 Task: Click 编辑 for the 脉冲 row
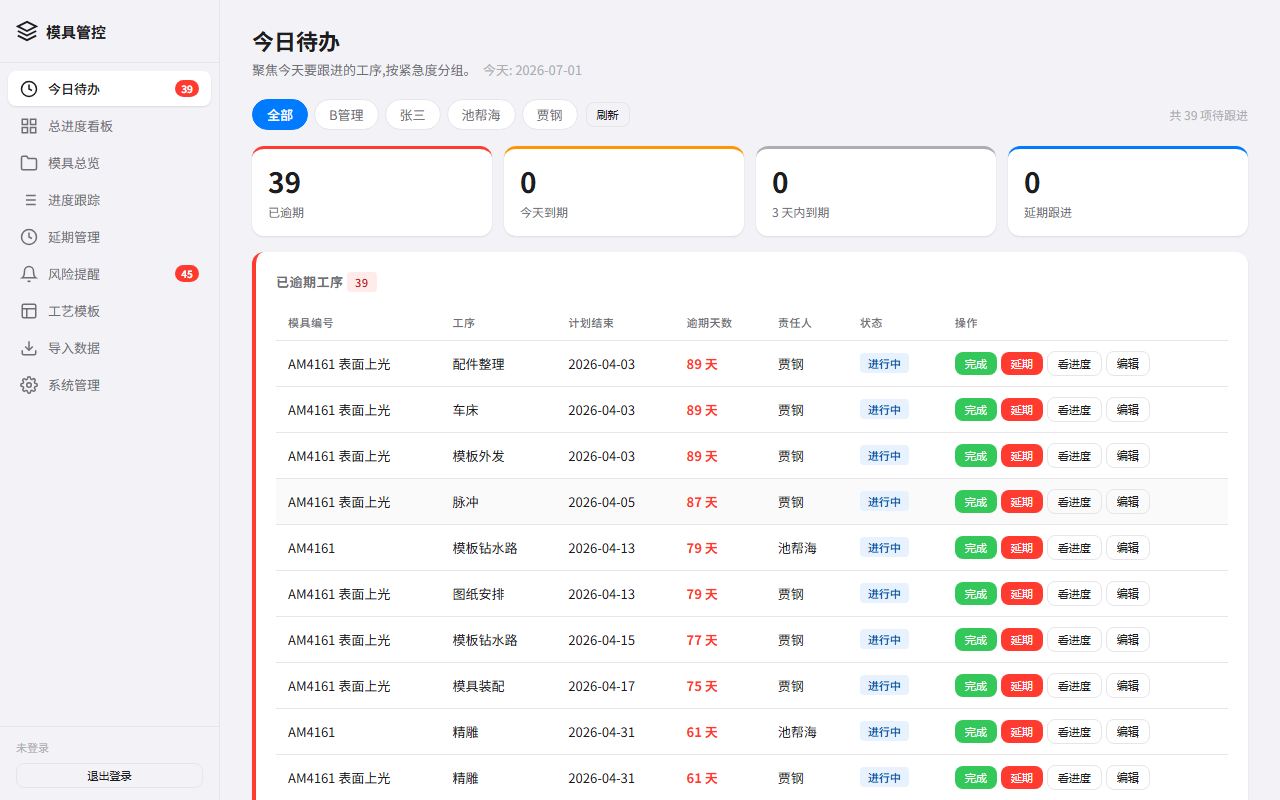1128,502
